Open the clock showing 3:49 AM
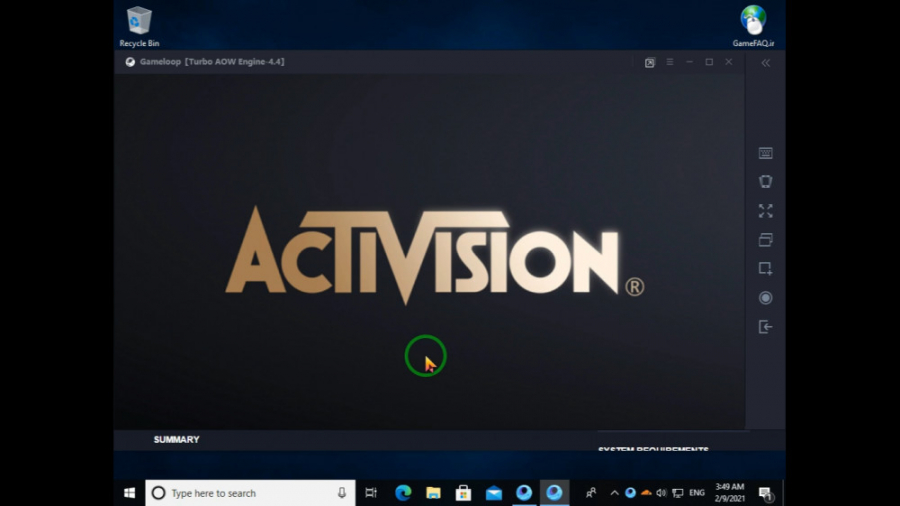Image resolution: width=900 pixels, height=506 pixels. tap(730, 493)
